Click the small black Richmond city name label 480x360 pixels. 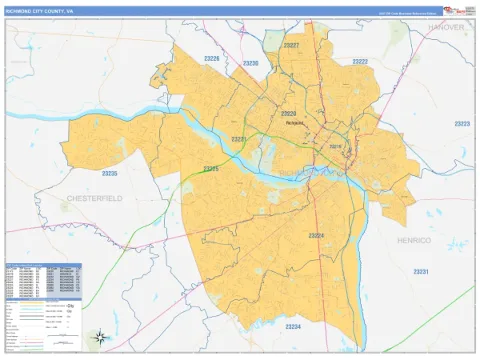pyautogui.click(x=295, y=123)
